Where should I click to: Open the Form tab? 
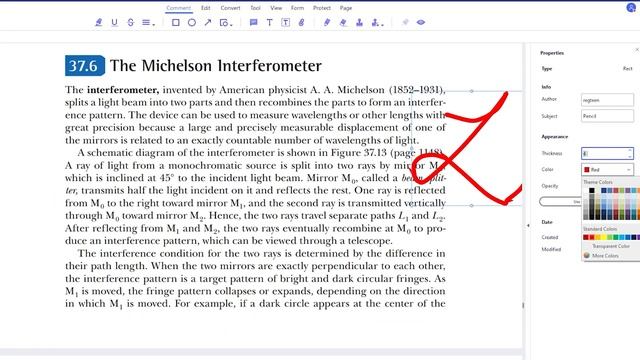point(298,8)
